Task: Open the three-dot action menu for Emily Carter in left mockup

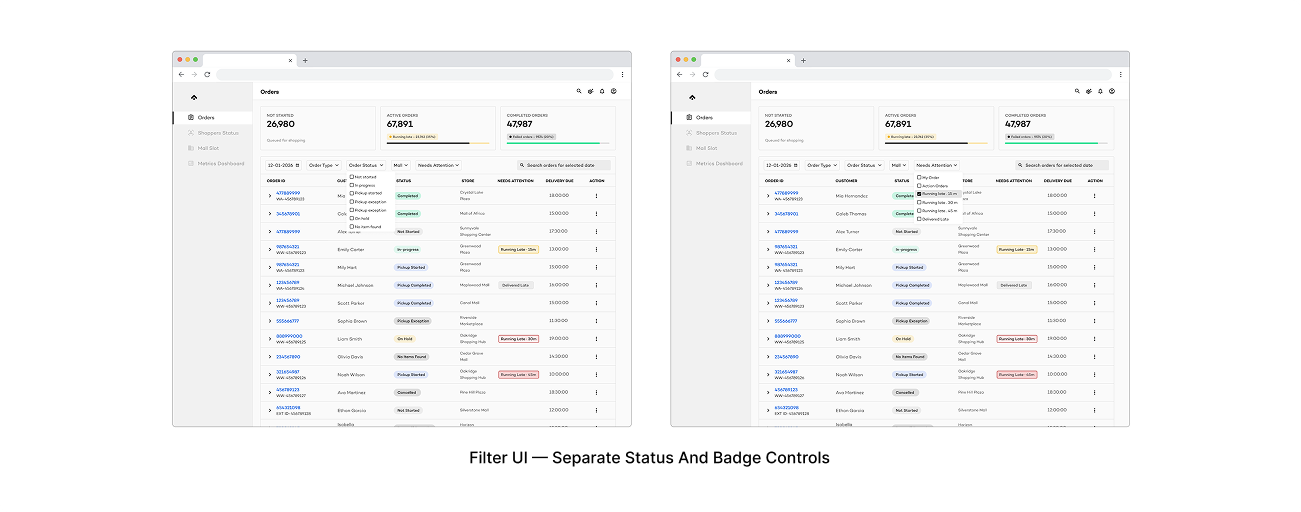Action: [596, 249]
